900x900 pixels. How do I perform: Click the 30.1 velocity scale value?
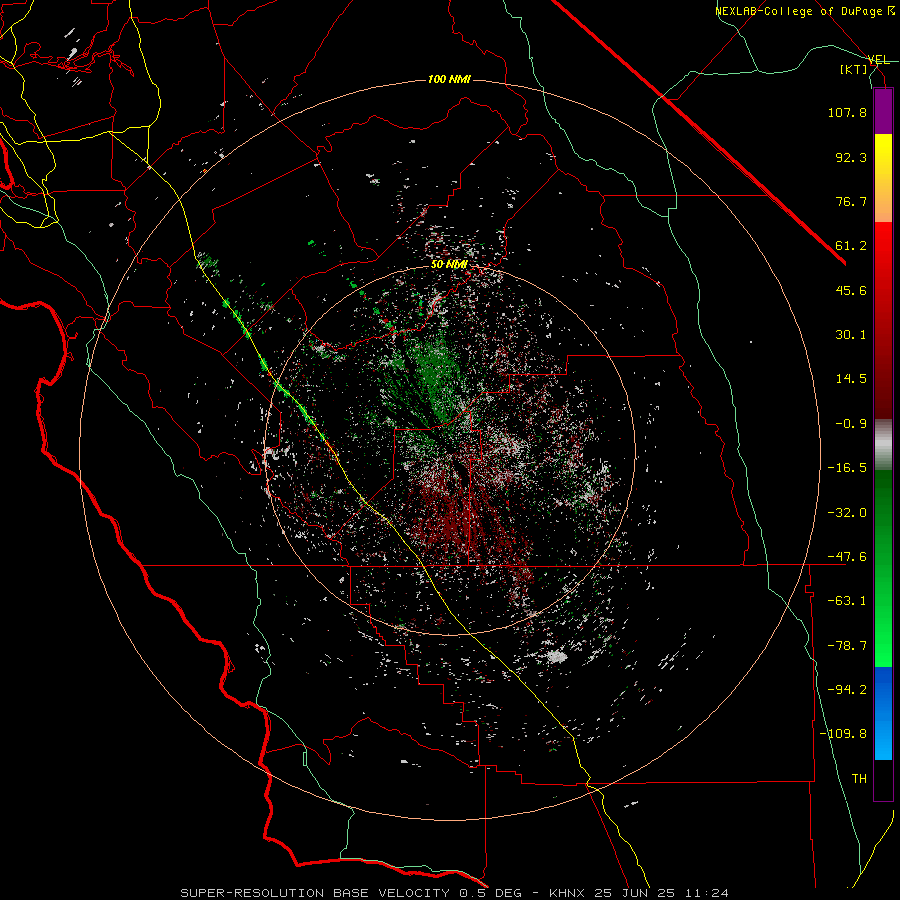[x=851, y=335]
